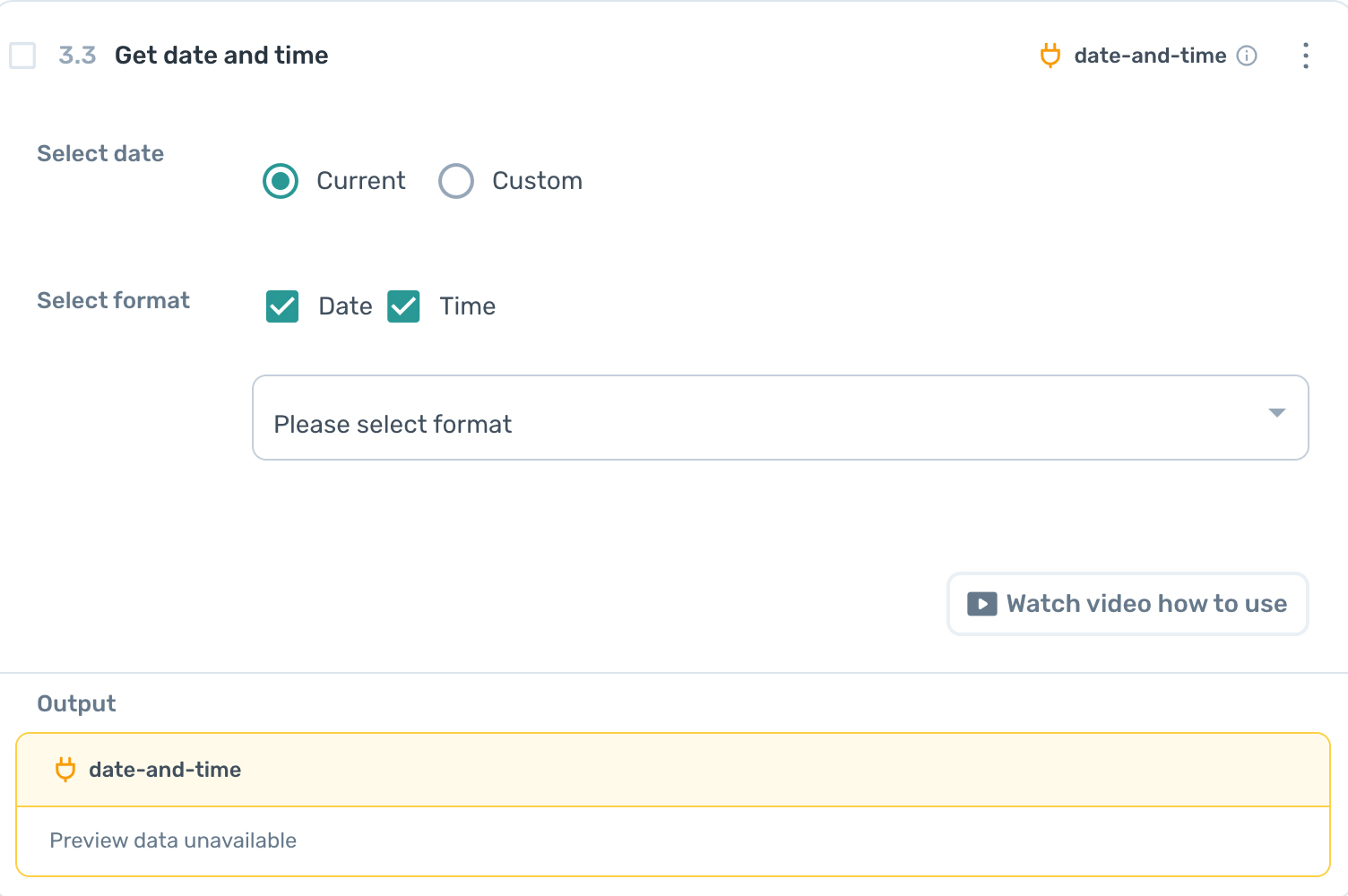The width and height of the screenshot is (1348, 896).
Task: Open the Please select format dropdown
Action: [780, 418]
